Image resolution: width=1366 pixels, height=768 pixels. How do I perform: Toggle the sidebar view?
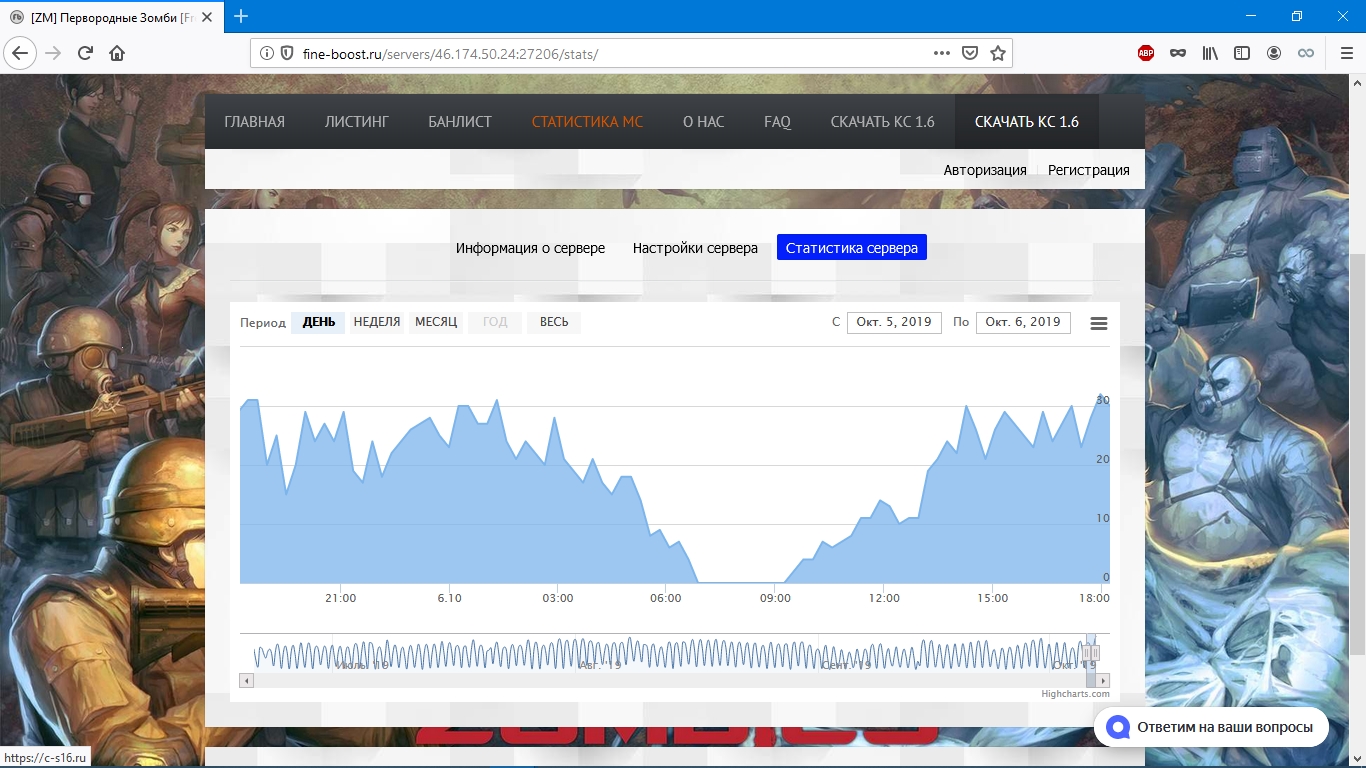pyautogui.click(x=1242, y=53)
